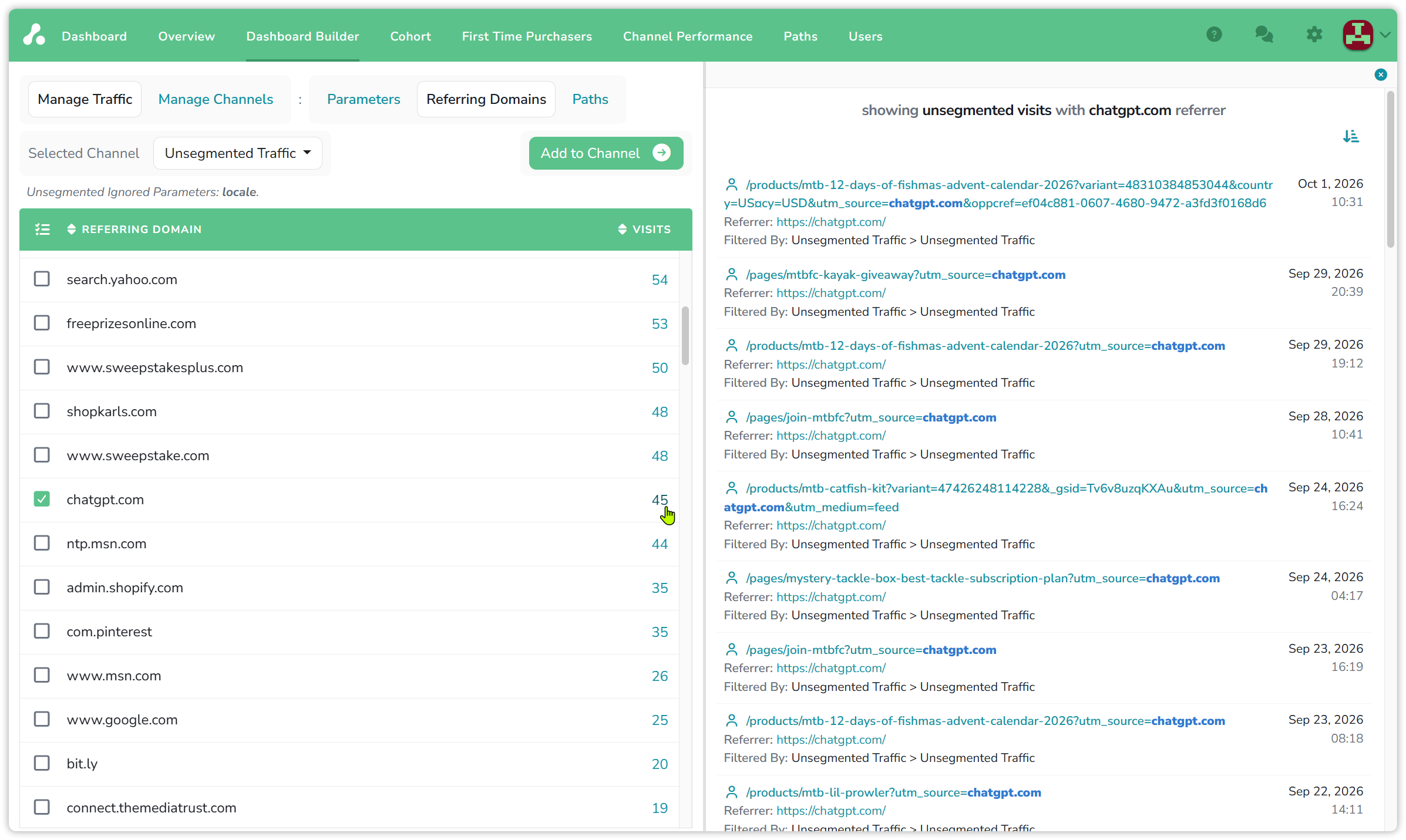1406x840 pixels.
Task: Sort by Visits column
Action: coord(644,230)
